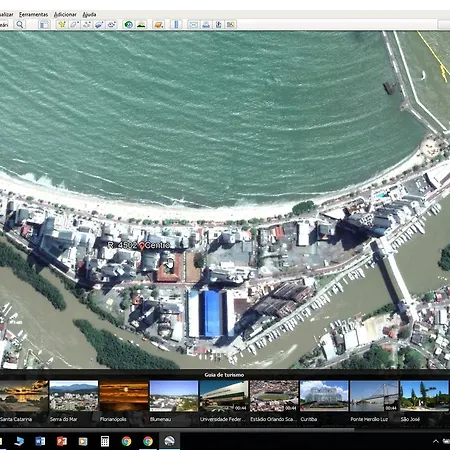This screenshot has width=450, height=450.
Task: Switch to the second Chrome taskbar icon
Action: 148,441
